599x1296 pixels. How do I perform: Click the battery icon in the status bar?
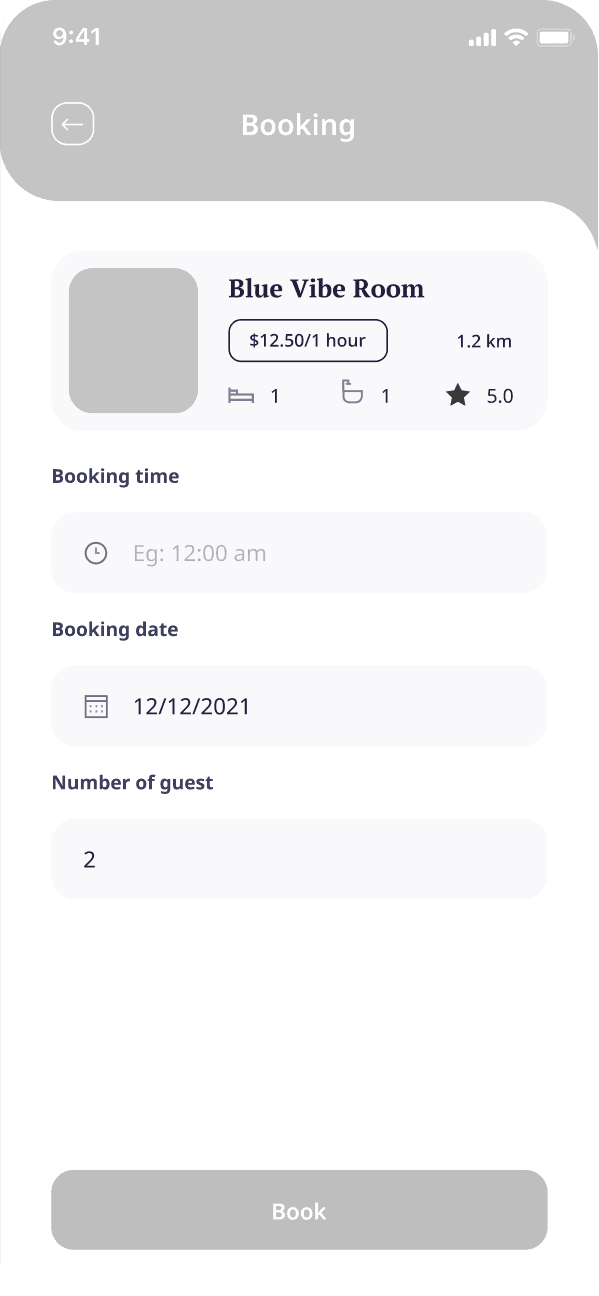[554, 37]
